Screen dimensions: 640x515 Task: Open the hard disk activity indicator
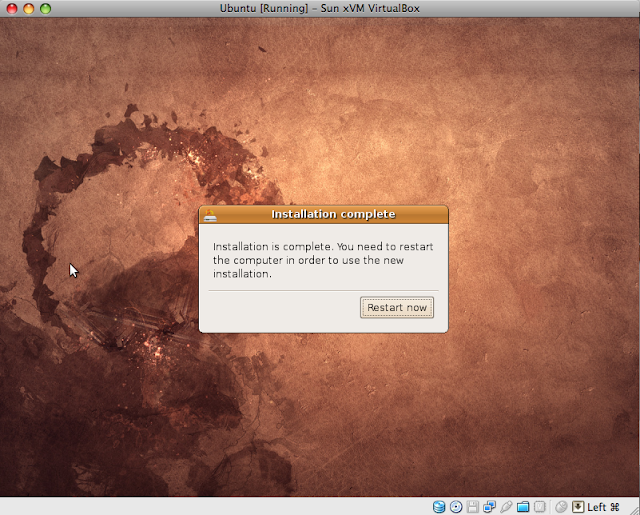pos(439,507)
